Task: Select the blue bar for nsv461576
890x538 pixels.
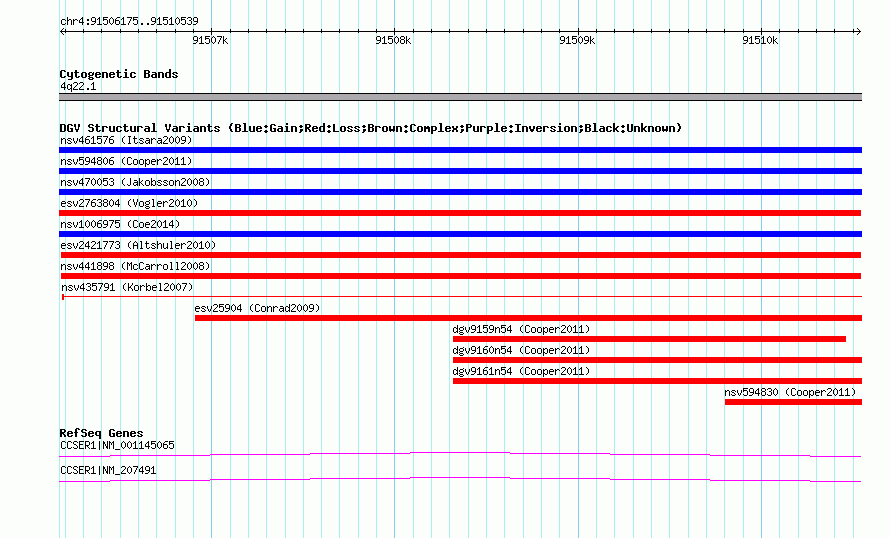Action: pyautogui.click(x=460, y=150)
